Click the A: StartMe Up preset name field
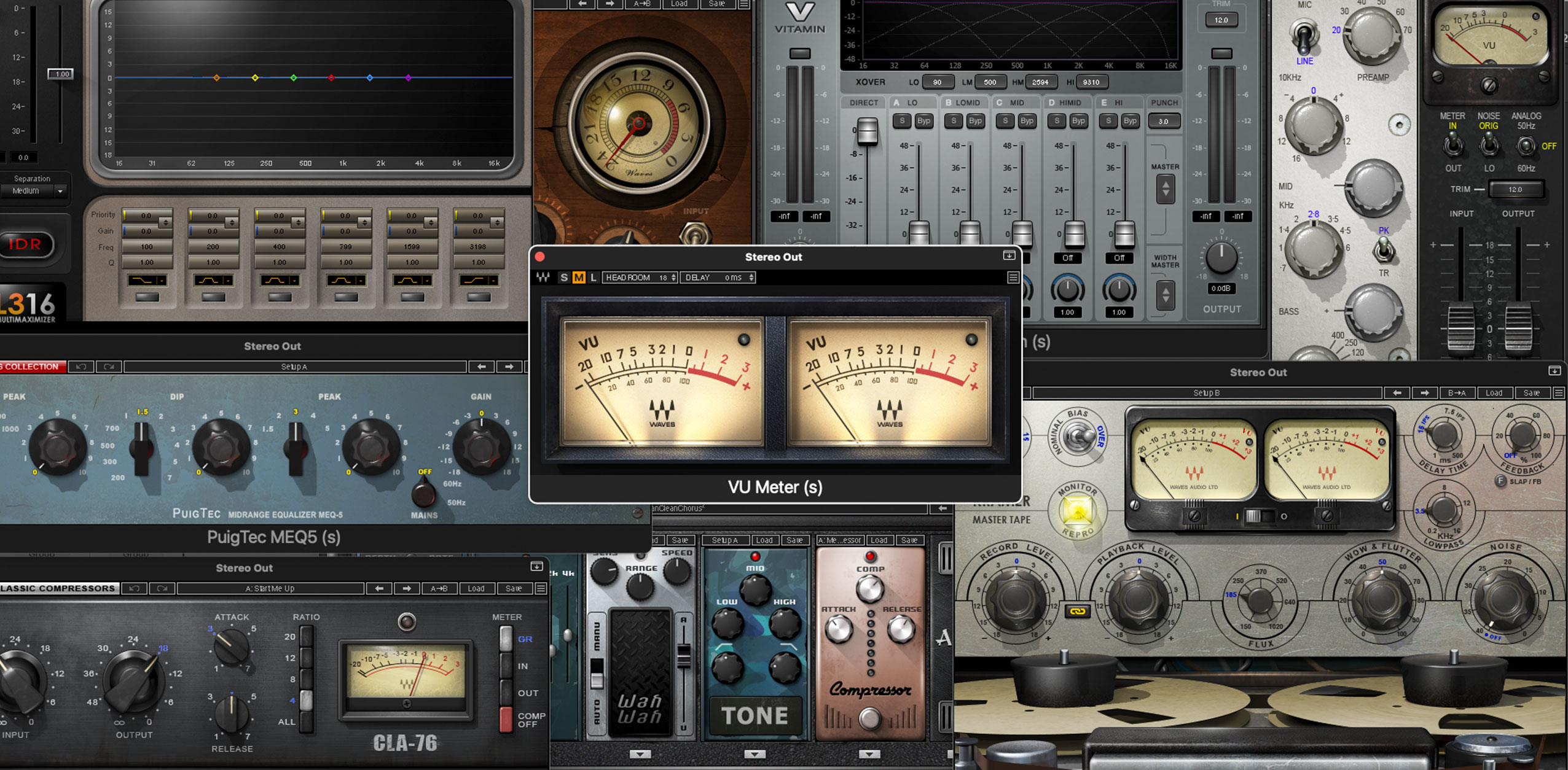 [270, 588]
